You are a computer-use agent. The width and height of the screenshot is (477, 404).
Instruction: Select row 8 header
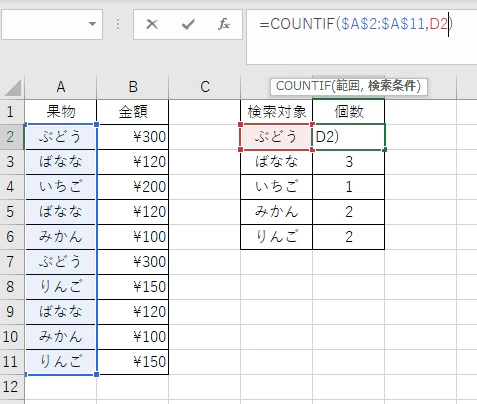click(12, 287)
